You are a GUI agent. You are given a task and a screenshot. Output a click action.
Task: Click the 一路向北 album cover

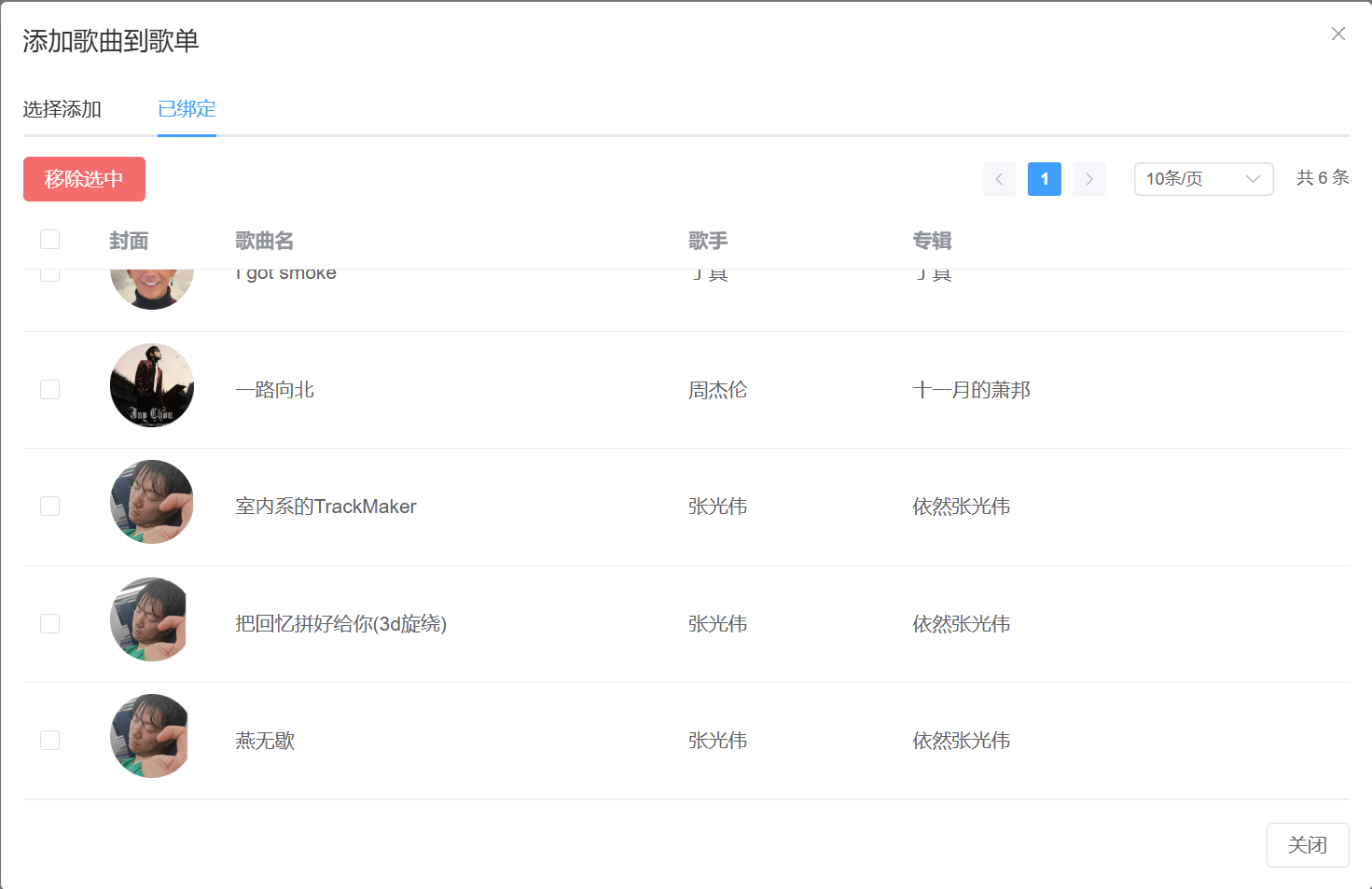pyautogui.click(x=152, y=385)
